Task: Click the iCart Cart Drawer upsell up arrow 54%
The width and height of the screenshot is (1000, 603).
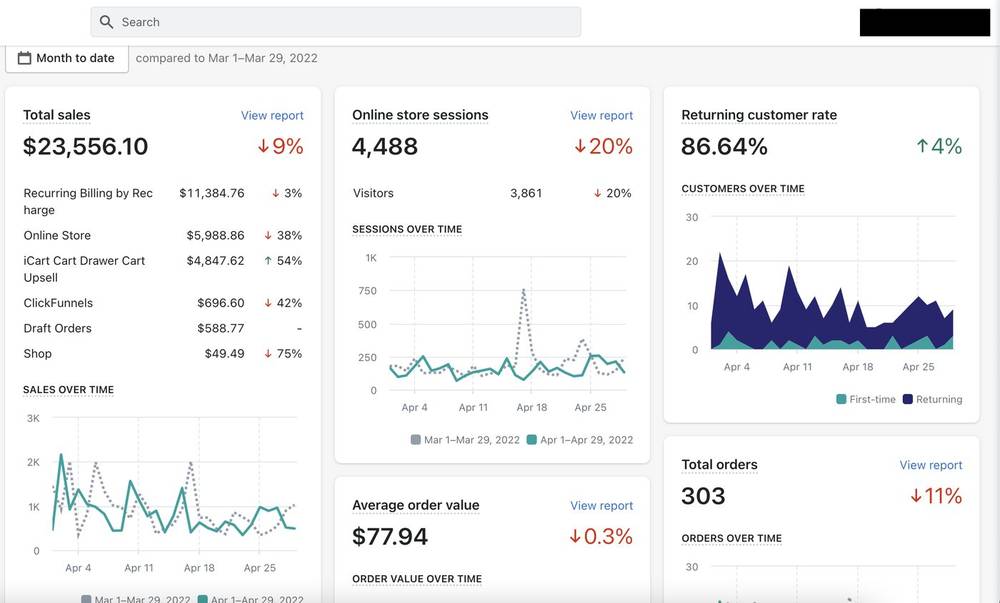Action: [283, 261]
